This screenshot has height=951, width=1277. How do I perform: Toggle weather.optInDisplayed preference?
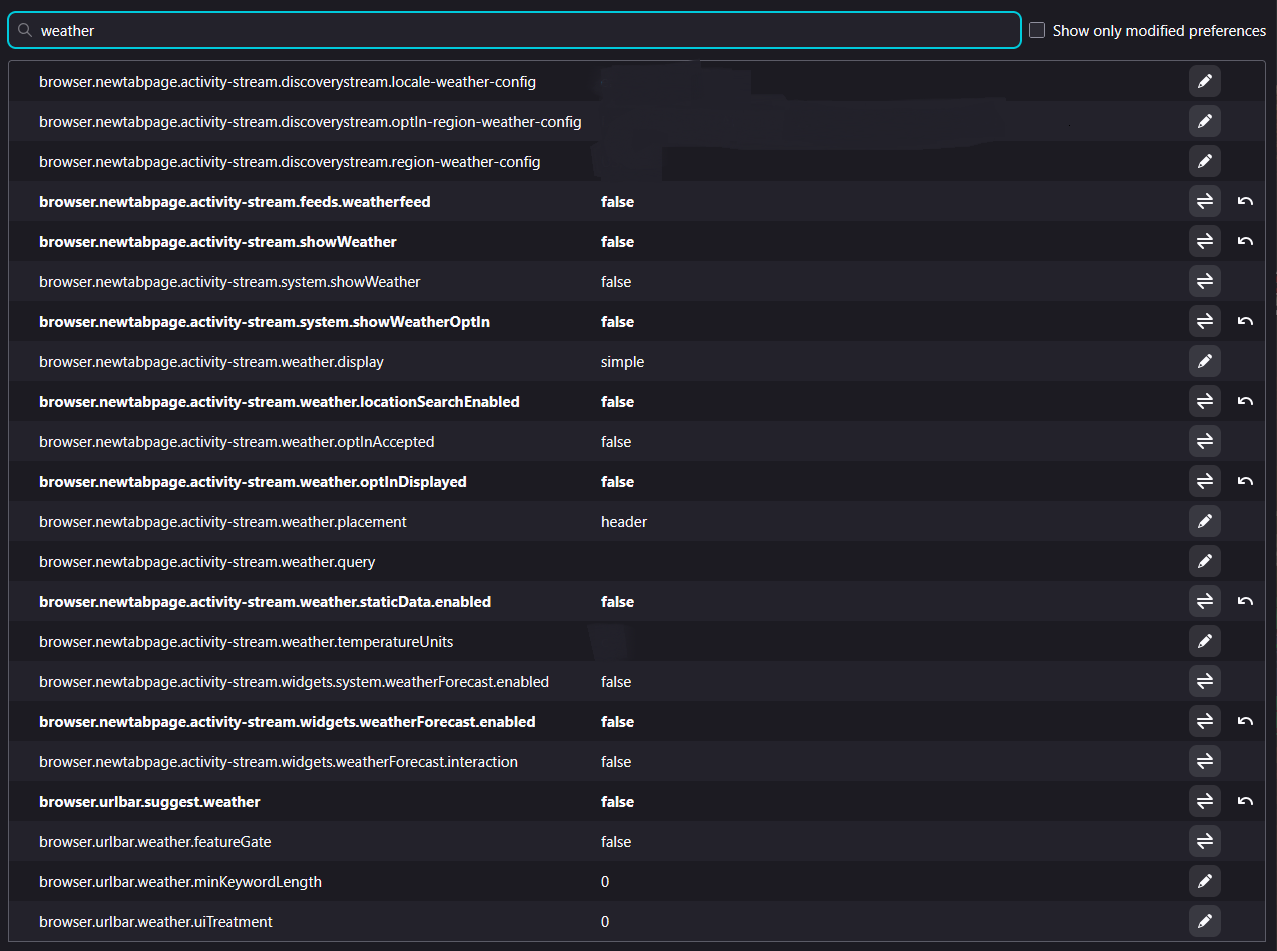point(1204,481)
